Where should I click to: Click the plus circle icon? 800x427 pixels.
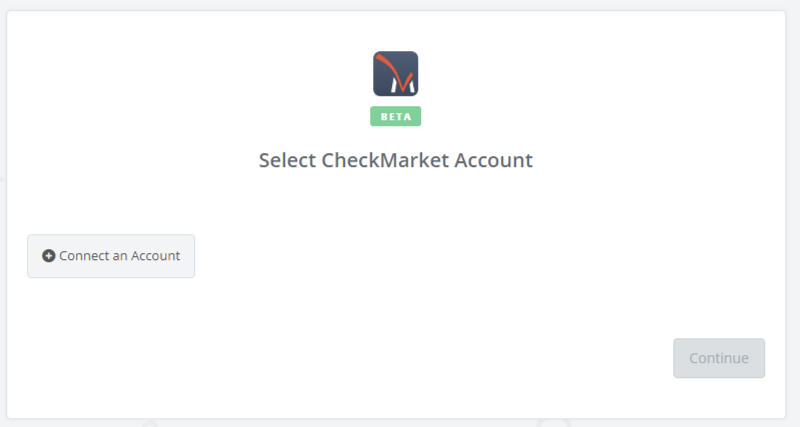click(48, 256)
